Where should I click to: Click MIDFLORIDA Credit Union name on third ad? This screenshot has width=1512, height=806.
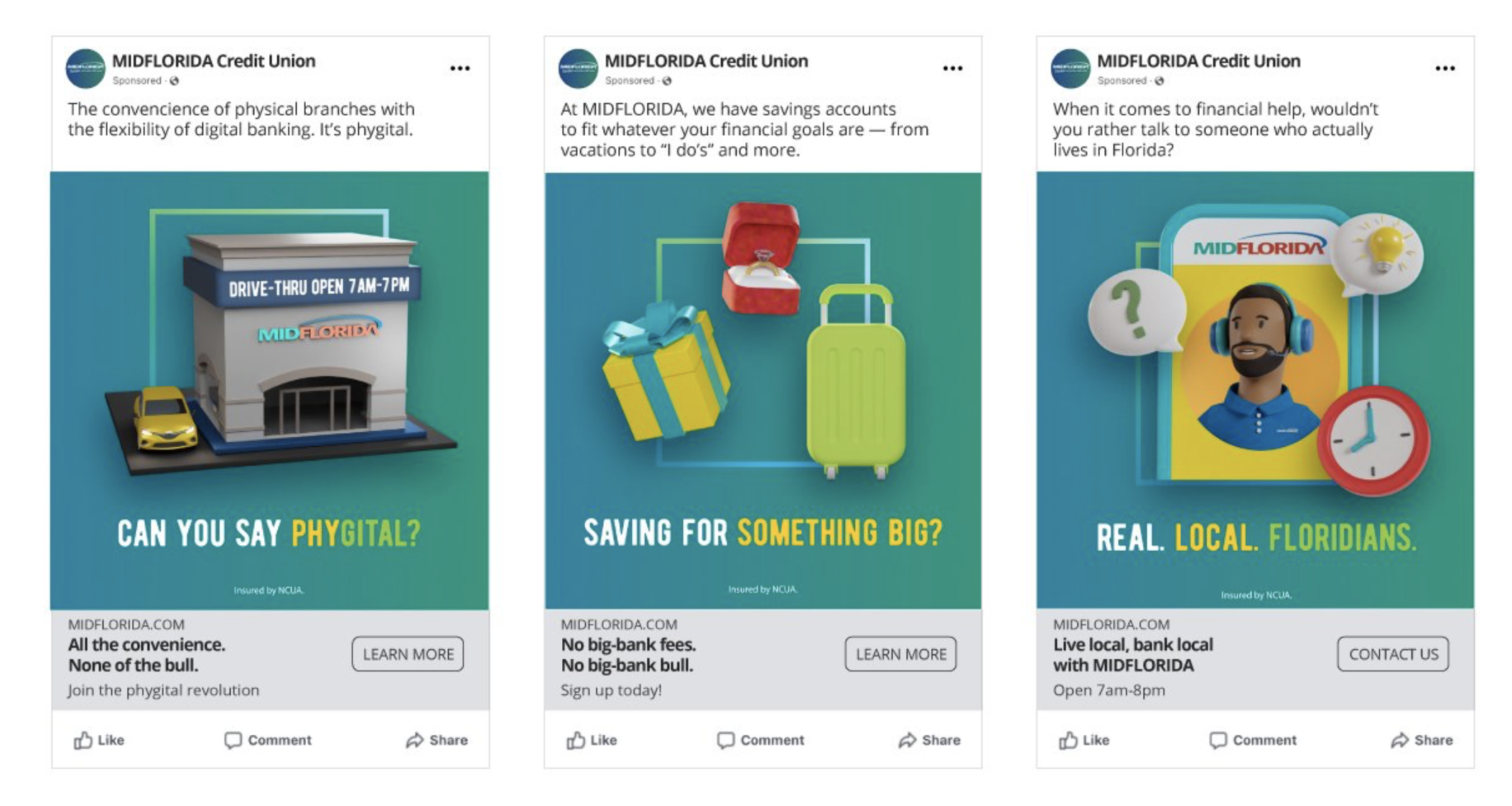click(1198, 61)
